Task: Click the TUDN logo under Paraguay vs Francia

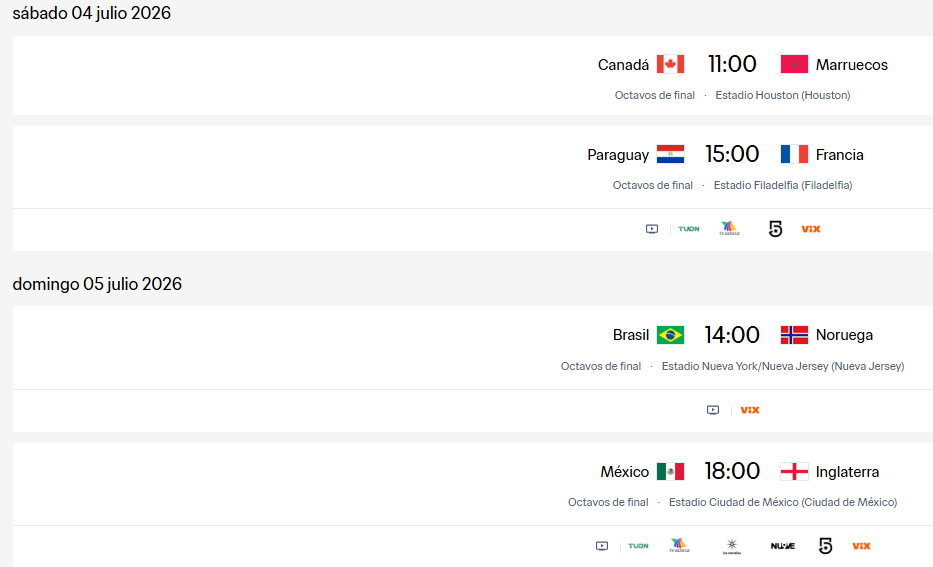Action: 688,229
